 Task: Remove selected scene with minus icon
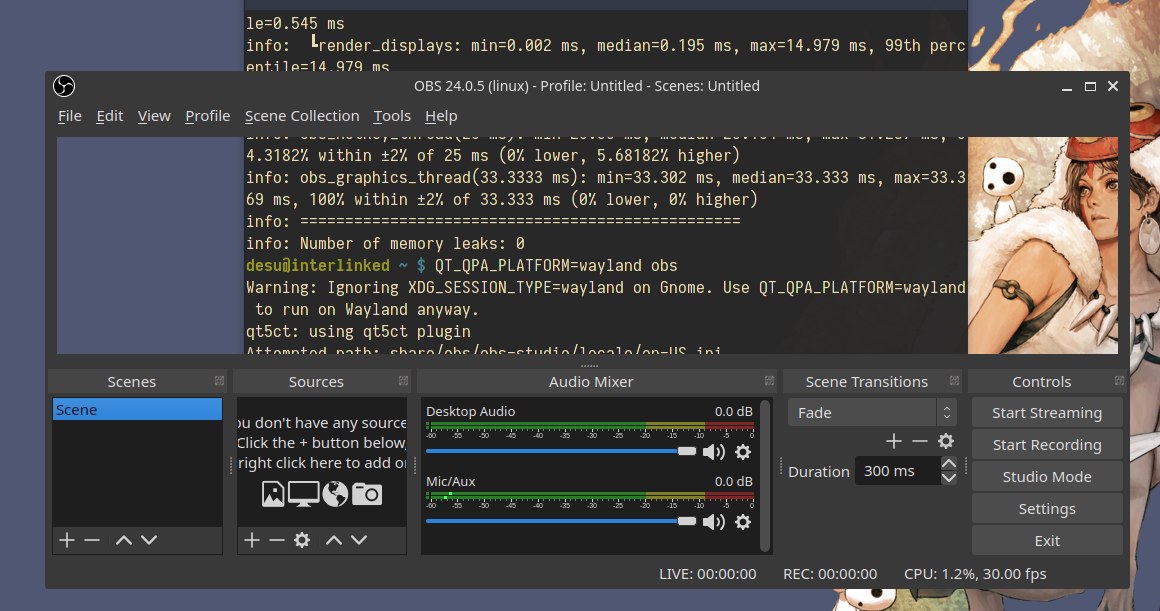92,540
